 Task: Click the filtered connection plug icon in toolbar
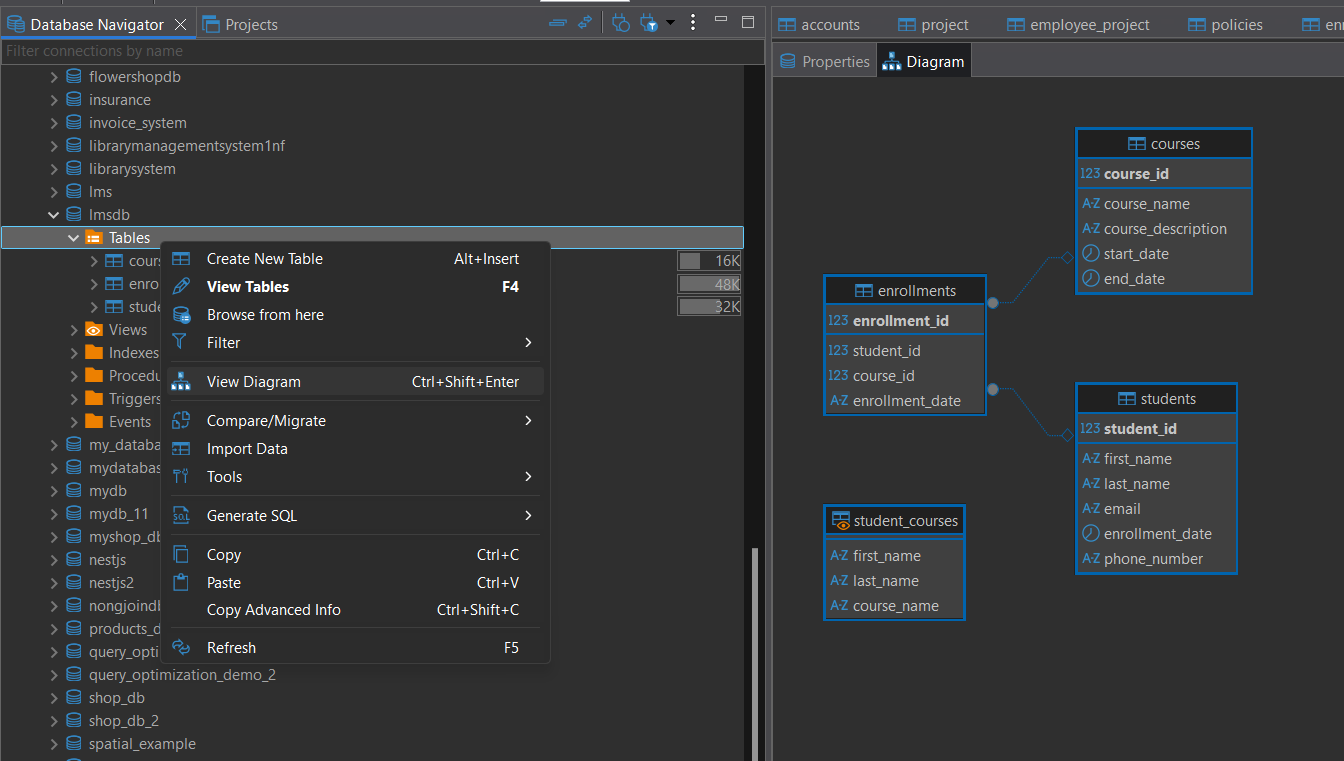pyautogui.click(x=647, y=22)
